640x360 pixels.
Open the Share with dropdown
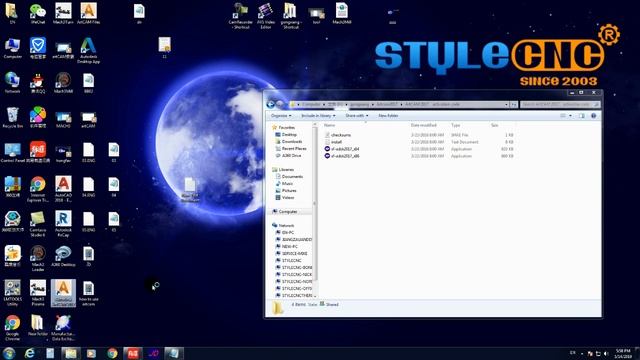357,116
